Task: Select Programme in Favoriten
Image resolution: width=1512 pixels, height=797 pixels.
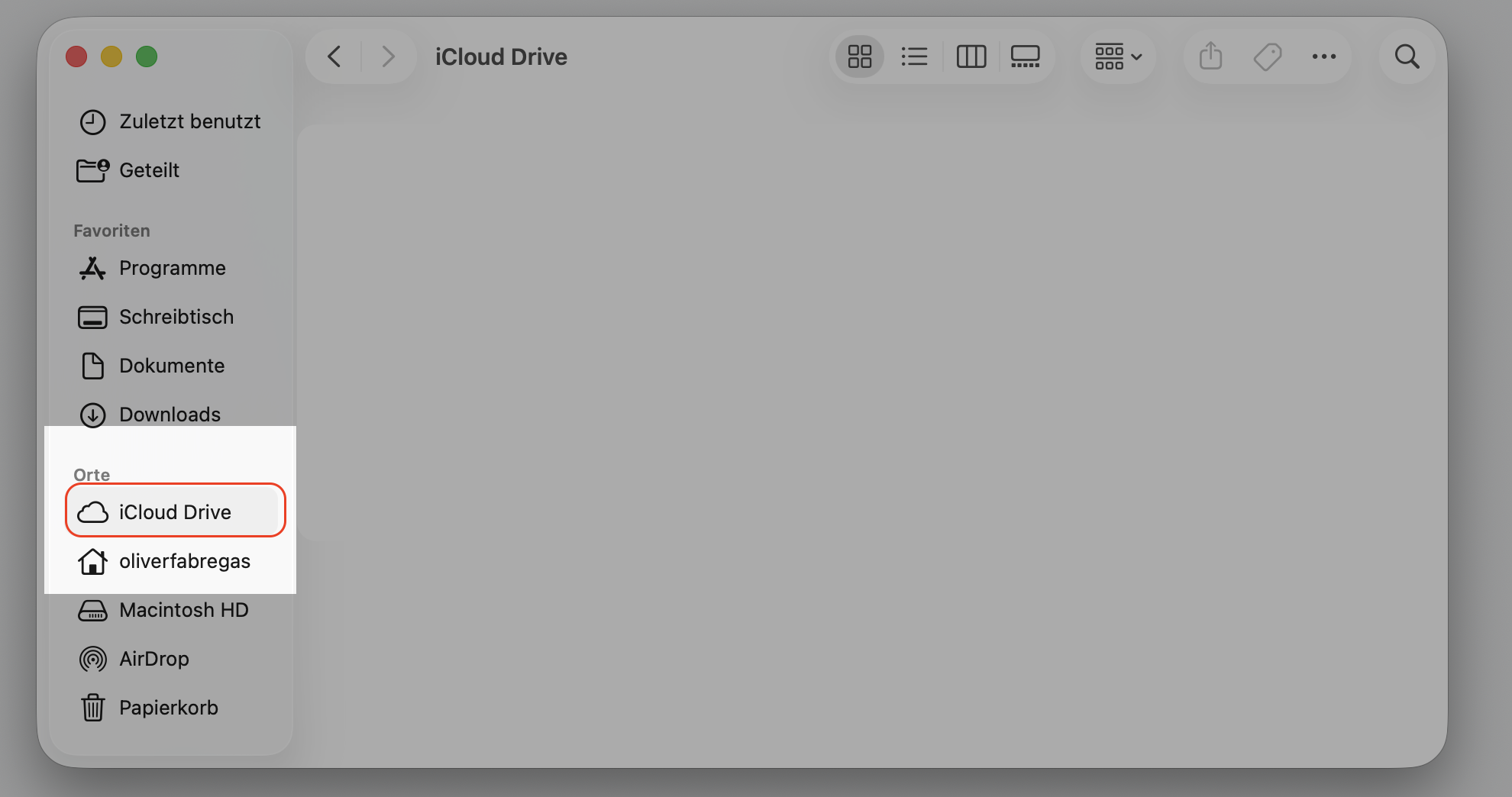Action: [171, 268]
